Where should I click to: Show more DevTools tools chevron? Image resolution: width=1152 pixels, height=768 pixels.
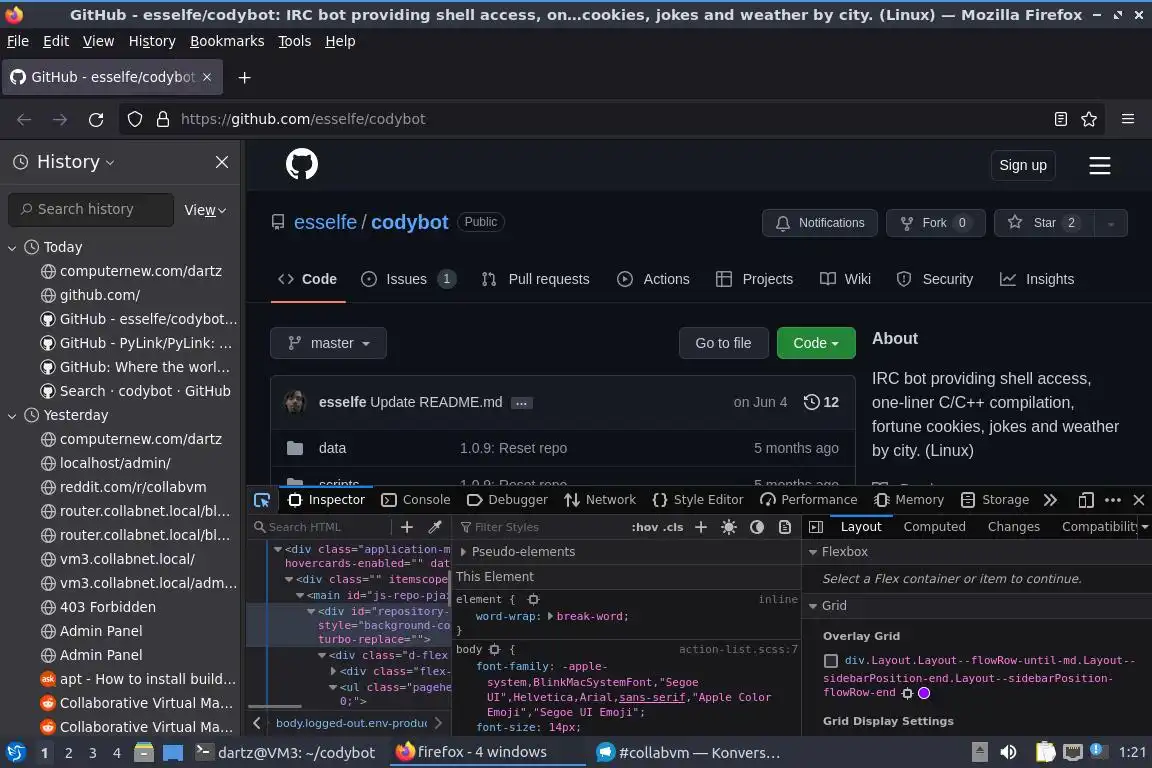click(1051, 500)
